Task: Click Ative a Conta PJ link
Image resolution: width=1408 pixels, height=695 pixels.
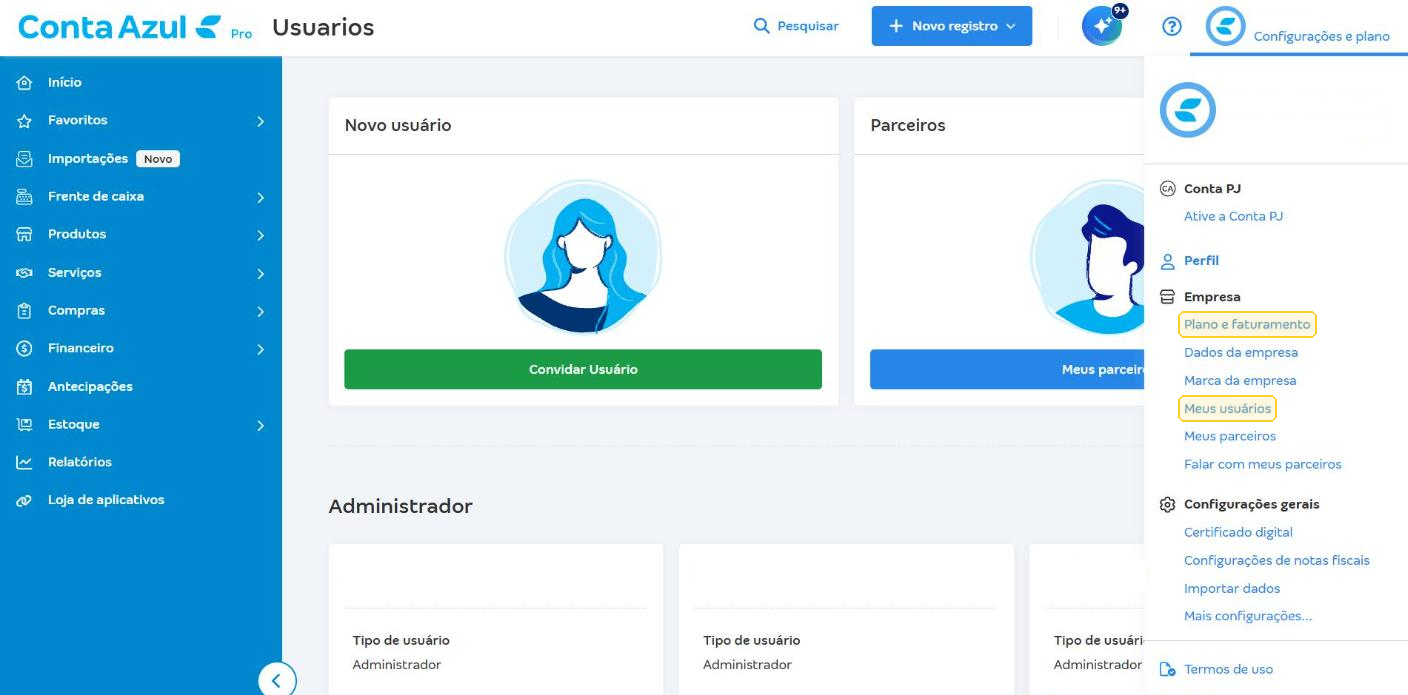Action: [x=1233, y=216]
